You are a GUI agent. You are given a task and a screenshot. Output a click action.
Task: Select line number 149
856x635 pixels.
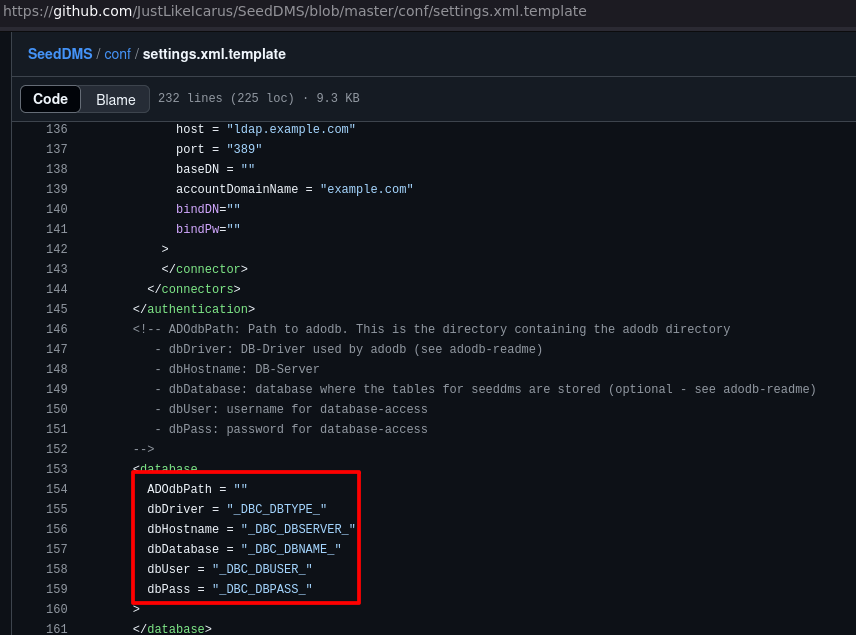pyautogui.click(x=57, y=389)
